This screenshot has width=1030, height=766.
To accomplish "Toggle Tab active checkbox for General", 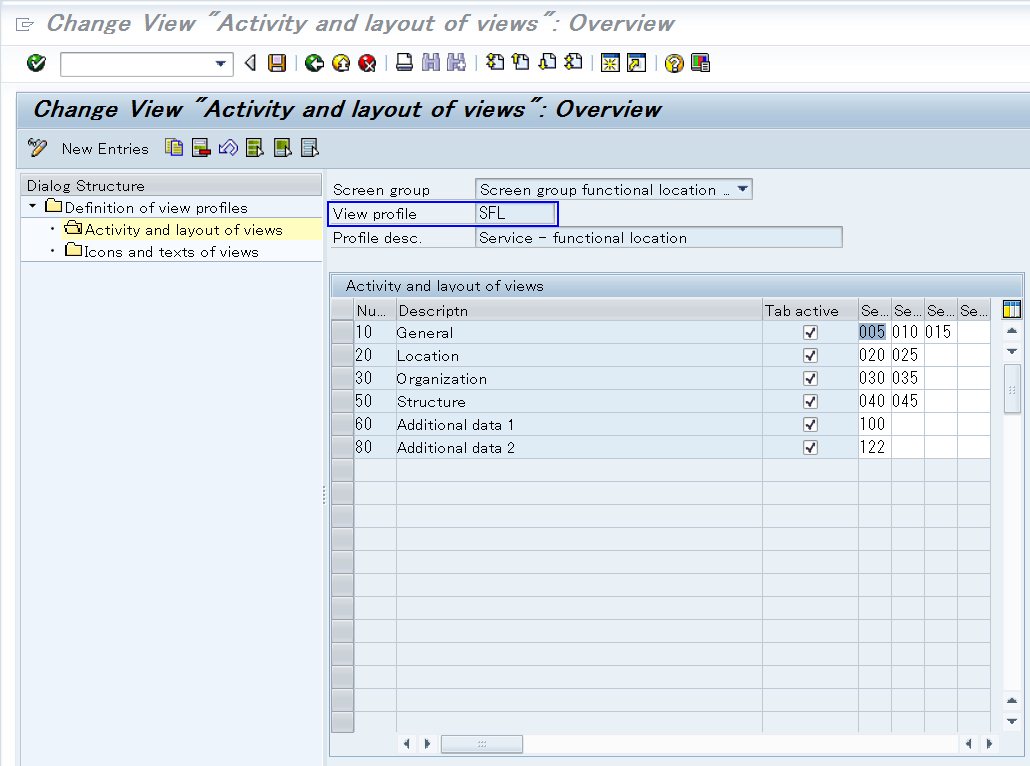I will (x=811, y=332).
